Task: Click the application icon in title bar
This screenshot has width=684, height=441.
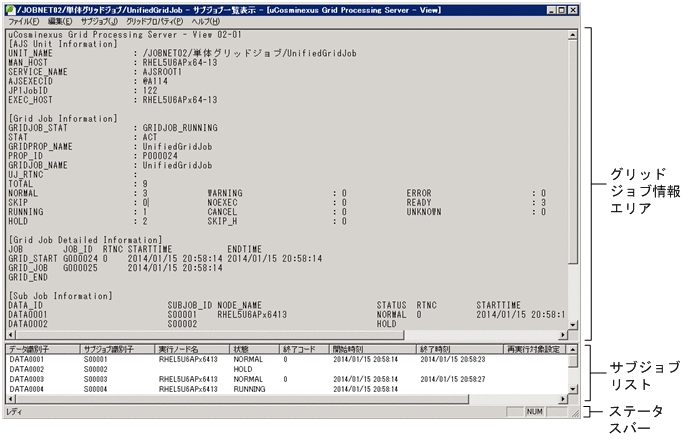Action: click(10, 8)
